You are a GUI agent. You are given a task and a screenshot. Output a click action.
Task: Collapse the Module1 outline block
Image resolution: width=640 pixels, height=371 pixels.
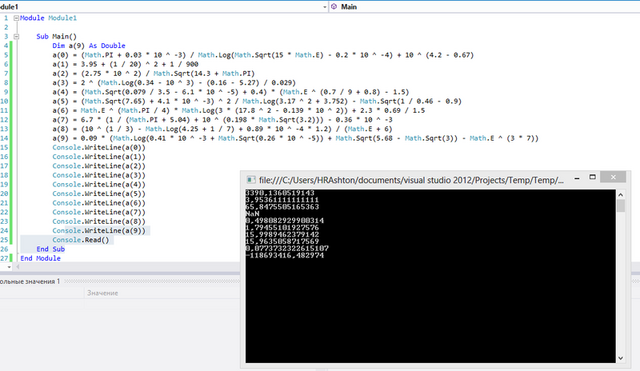click(16, 18)
